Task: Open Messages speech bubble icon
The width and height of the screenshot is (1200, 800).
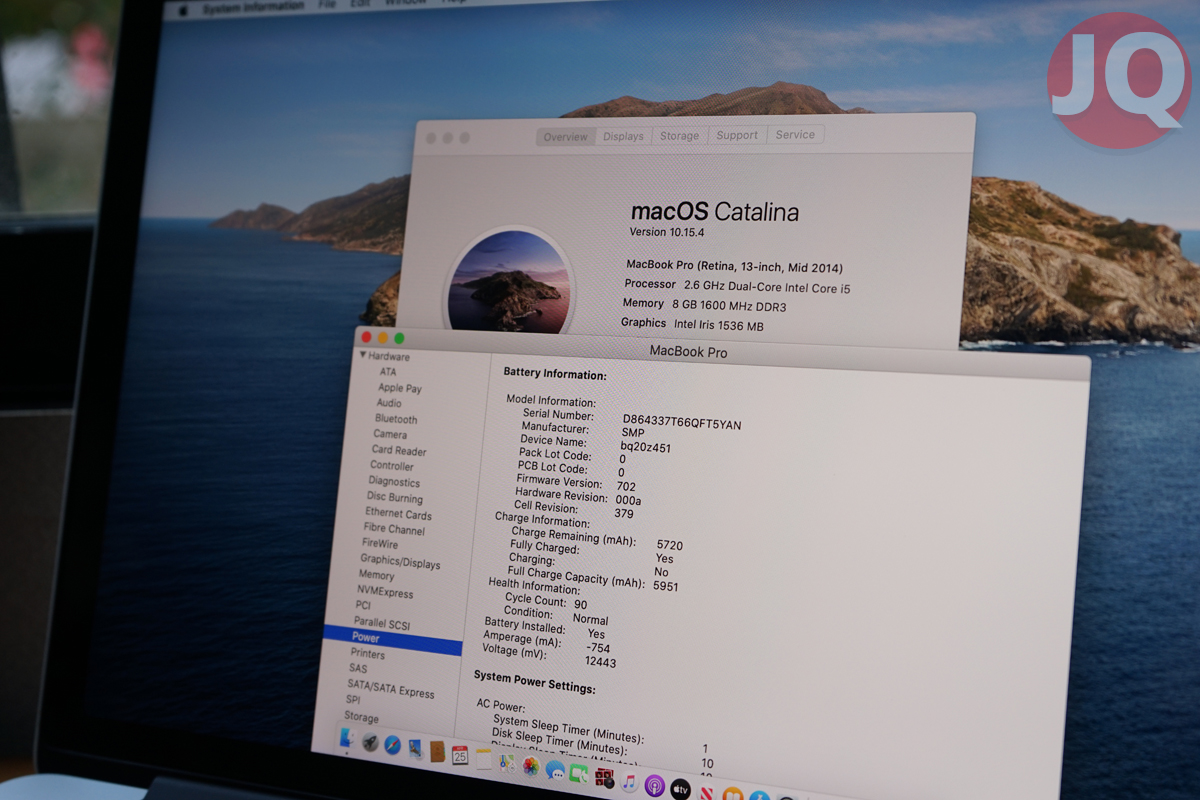Action: click(x=555, y=771)
